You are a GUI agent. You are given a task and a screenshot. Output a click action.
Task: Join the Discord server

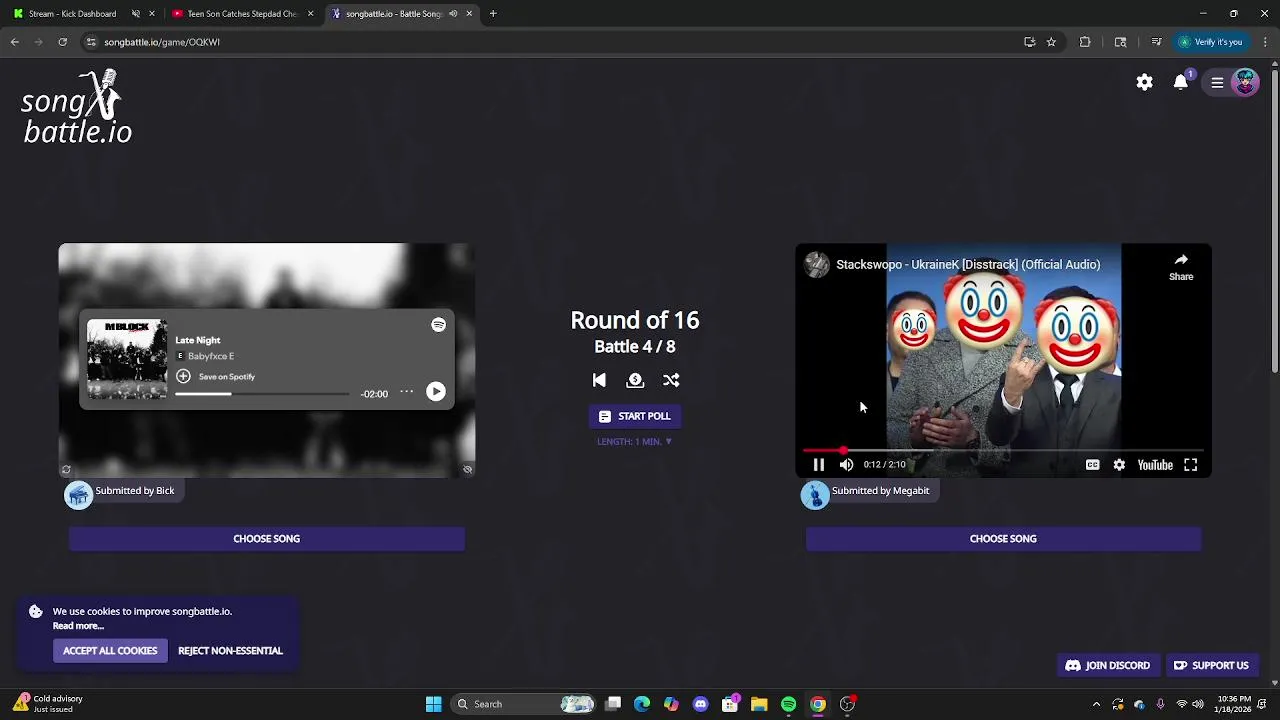coord(1108,666)
